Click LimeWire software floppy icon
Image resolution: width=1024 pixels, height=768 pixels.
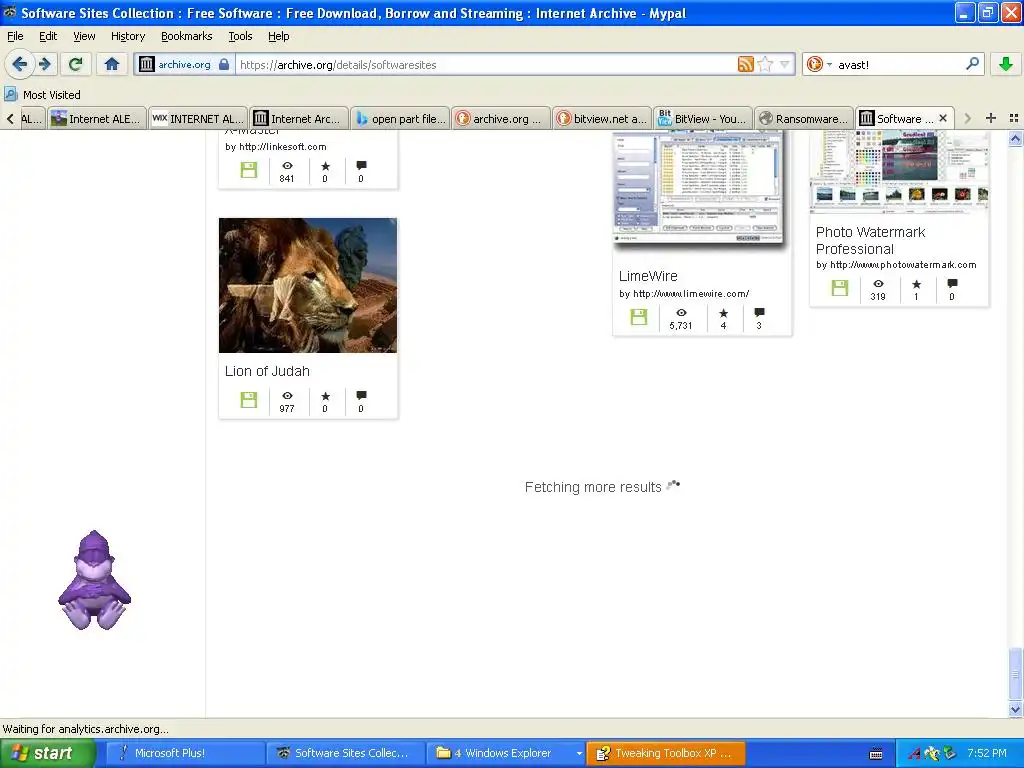point(639,317)
